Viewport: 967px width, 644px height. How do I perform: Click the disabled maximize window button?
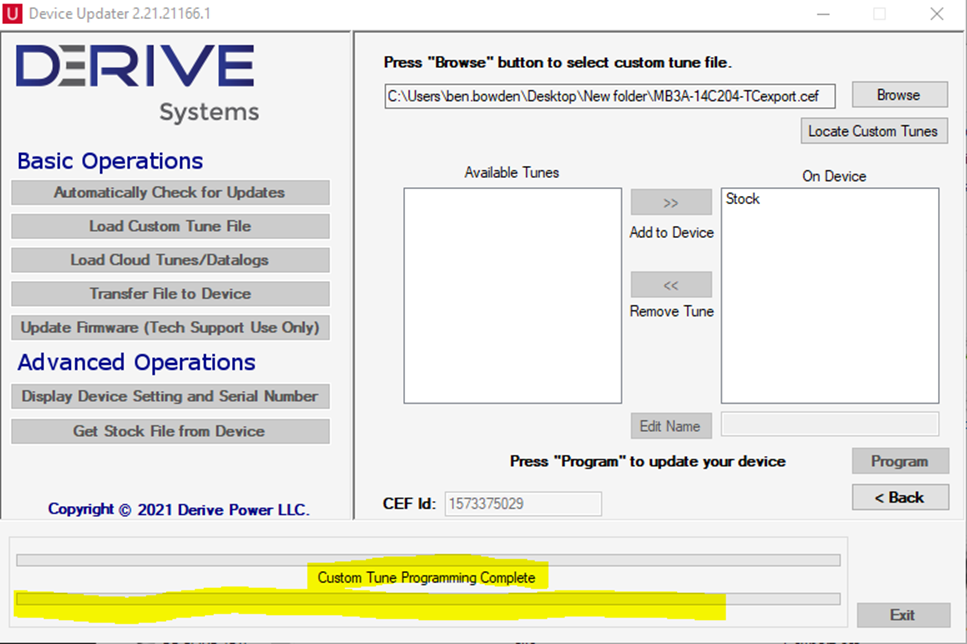tap(879, 14)
